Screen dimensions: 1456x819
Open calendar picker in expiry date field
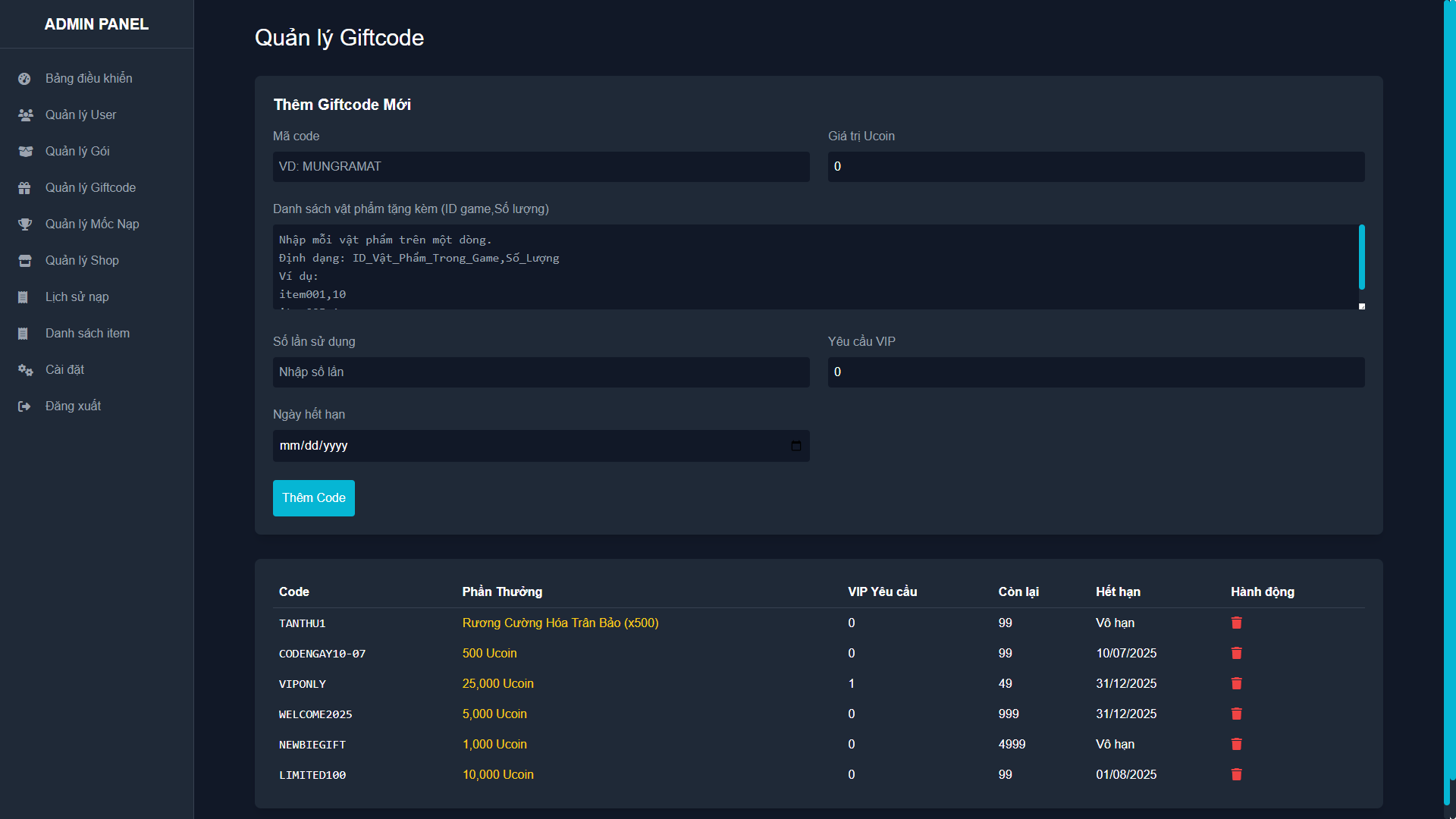tap(795, 446)
